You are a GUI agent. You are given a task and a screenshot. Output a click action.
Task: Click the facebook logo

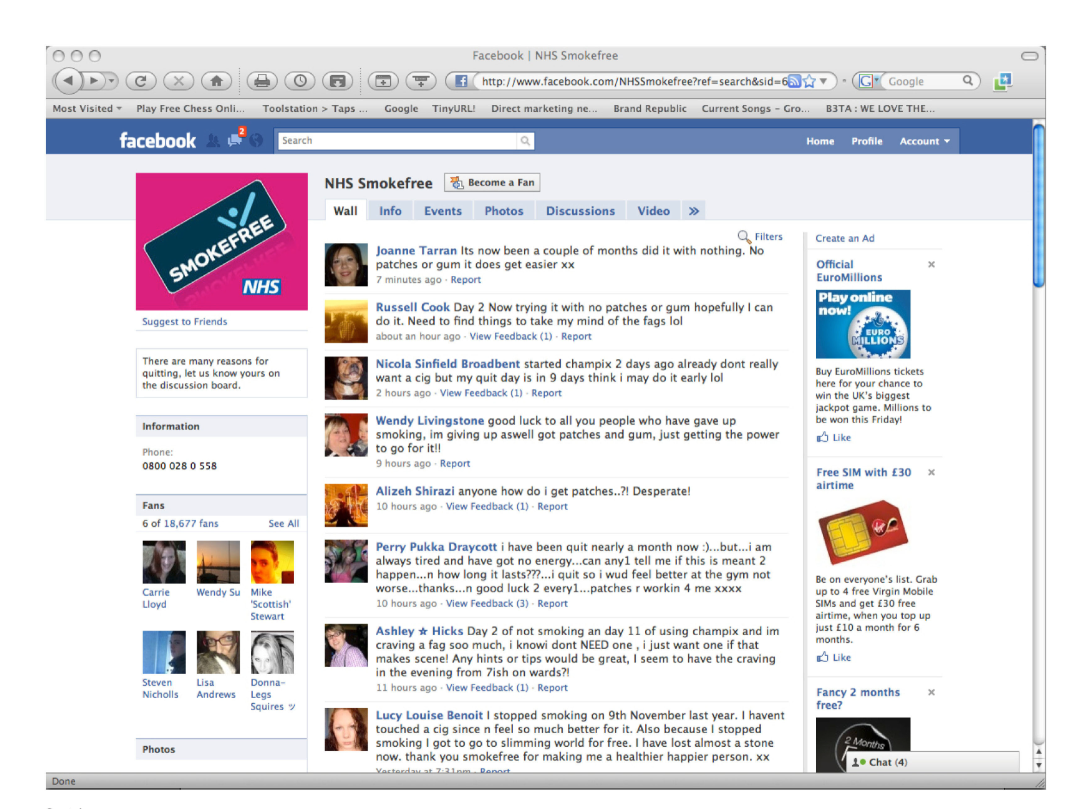click(157, 141)
